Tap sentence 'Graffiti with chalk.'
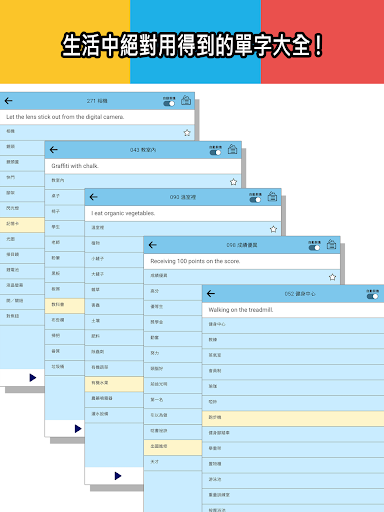This screenshot has height=512, width=384. coord(75,166)
